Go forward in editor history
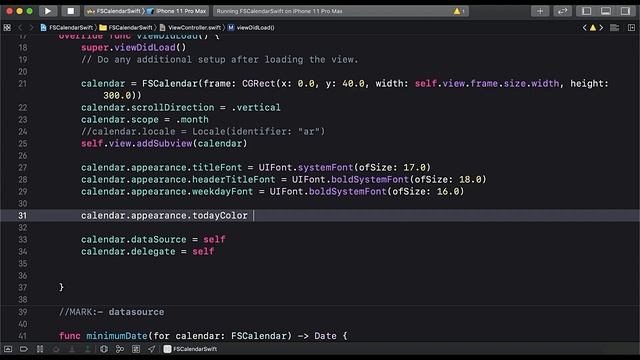This screenshot has width=640, height=360. pos(31,28)
